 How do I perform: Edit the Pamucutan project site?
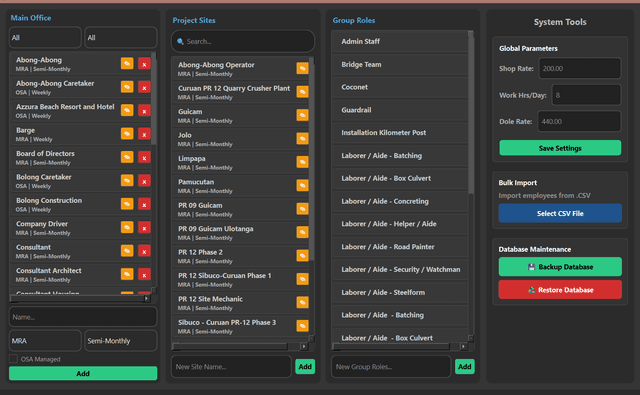coord(302,185)
